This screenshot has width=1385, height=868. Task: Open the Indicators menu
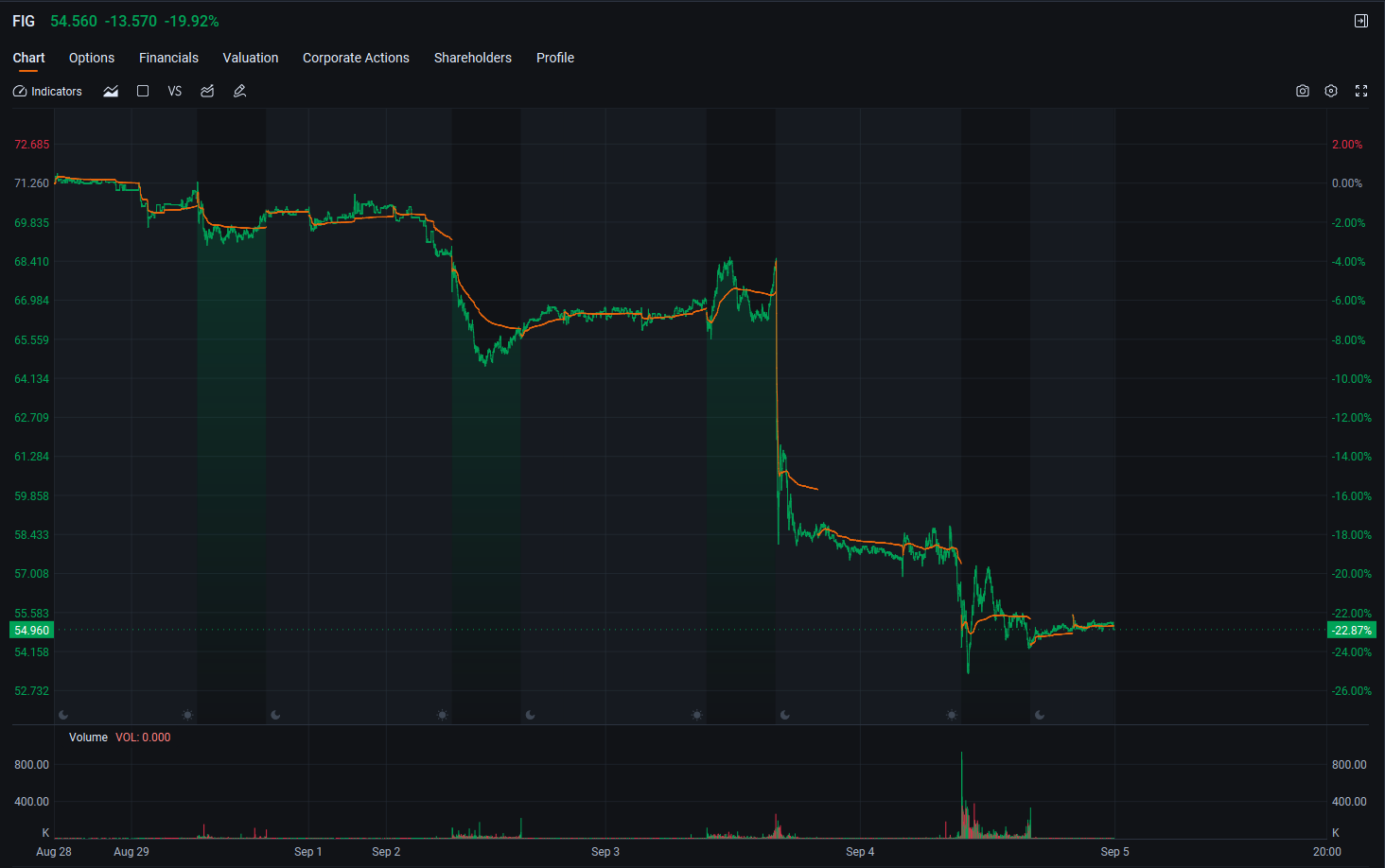[47, 92]
